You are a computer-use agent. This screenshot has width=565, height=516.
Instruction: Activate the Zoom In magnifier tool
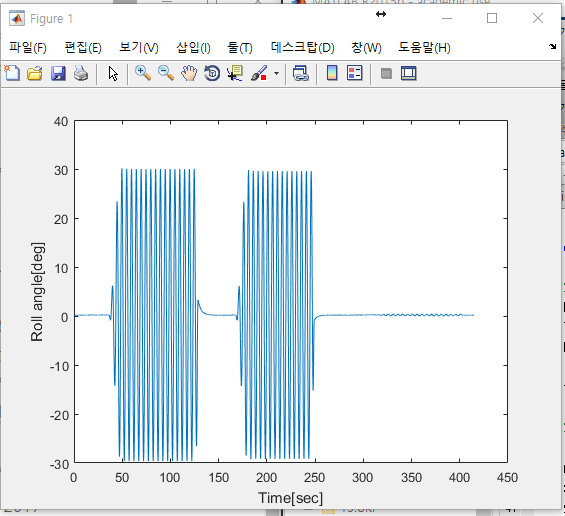143,73
